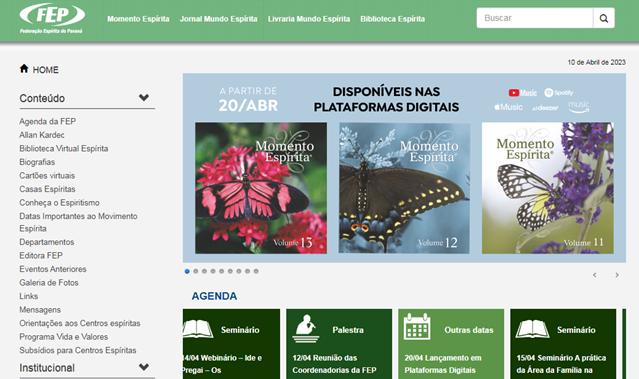Click the open book icon on the 15/04 Seminário card
Image resolution: width=639 pixels, height=379 pixels.
point(532,329)
